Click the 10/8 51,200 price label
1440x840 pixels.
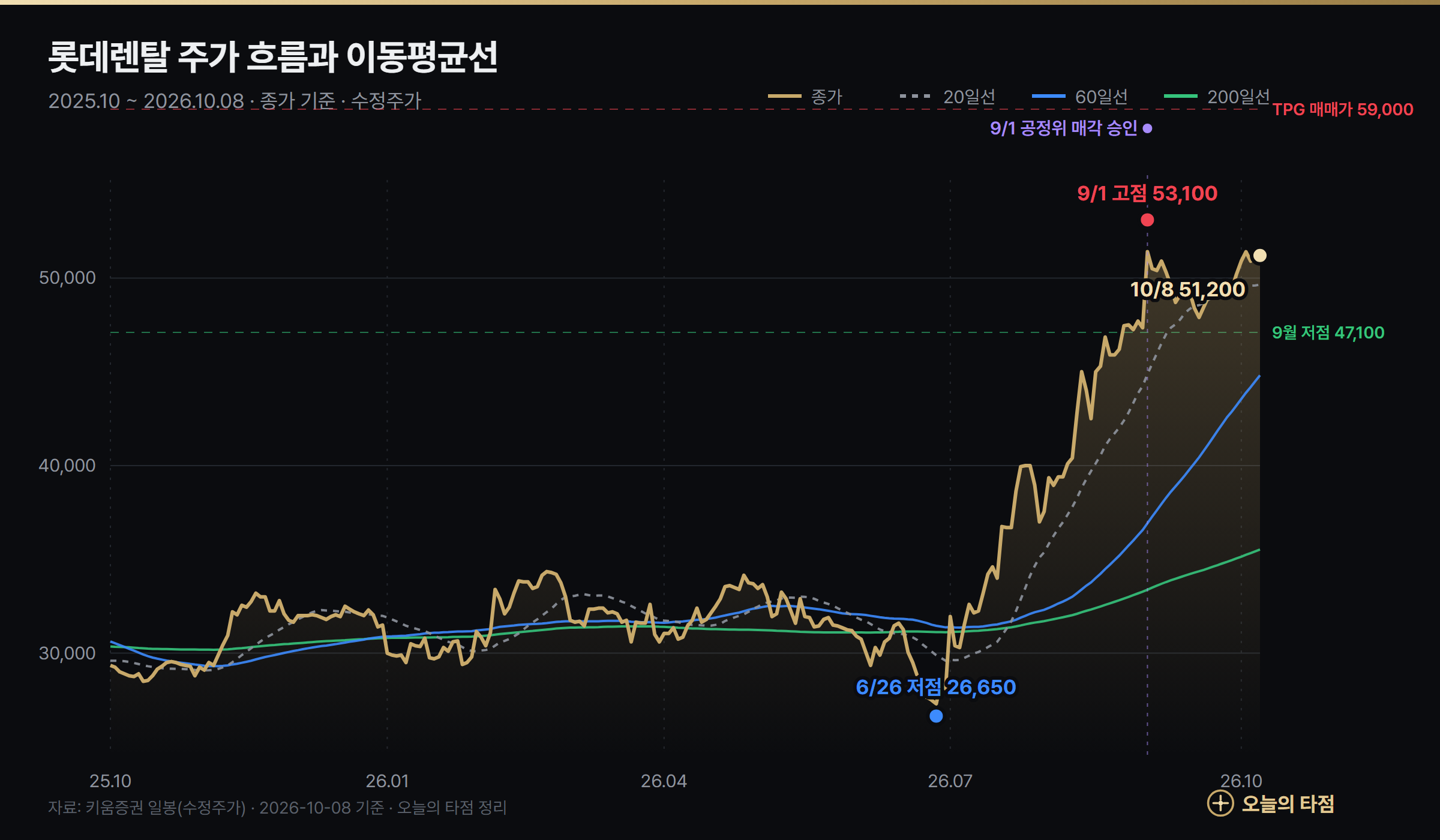1188,289
